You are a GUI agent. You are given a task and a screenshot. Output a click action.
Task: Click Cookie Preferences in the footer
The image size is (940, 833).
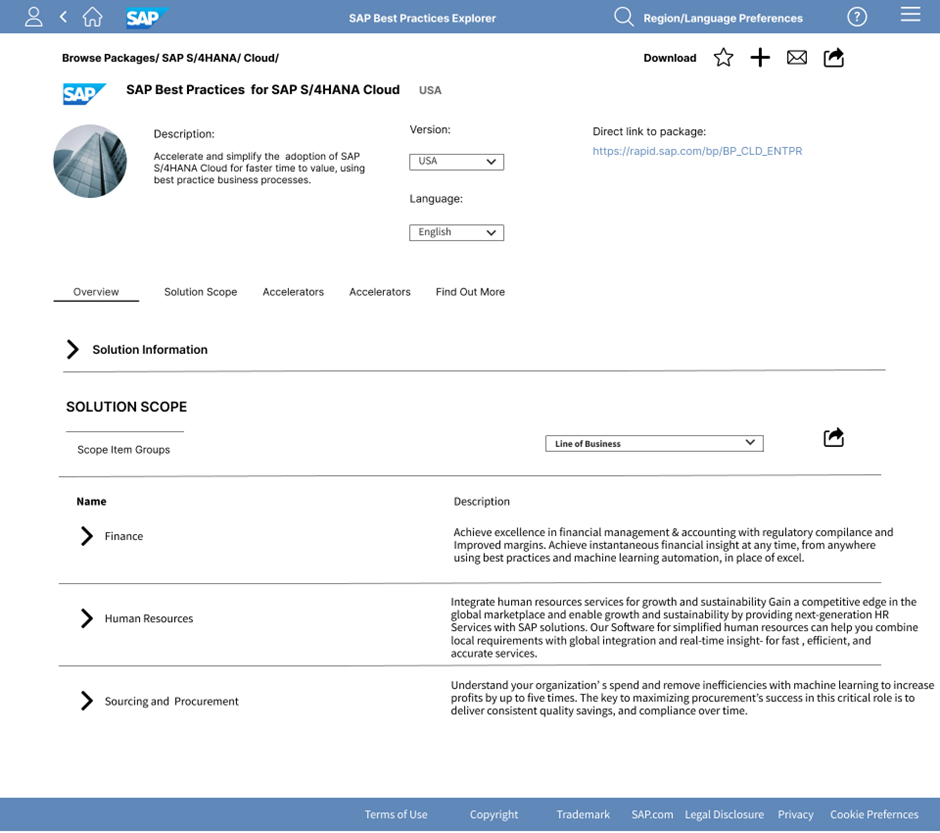point(874,814)
